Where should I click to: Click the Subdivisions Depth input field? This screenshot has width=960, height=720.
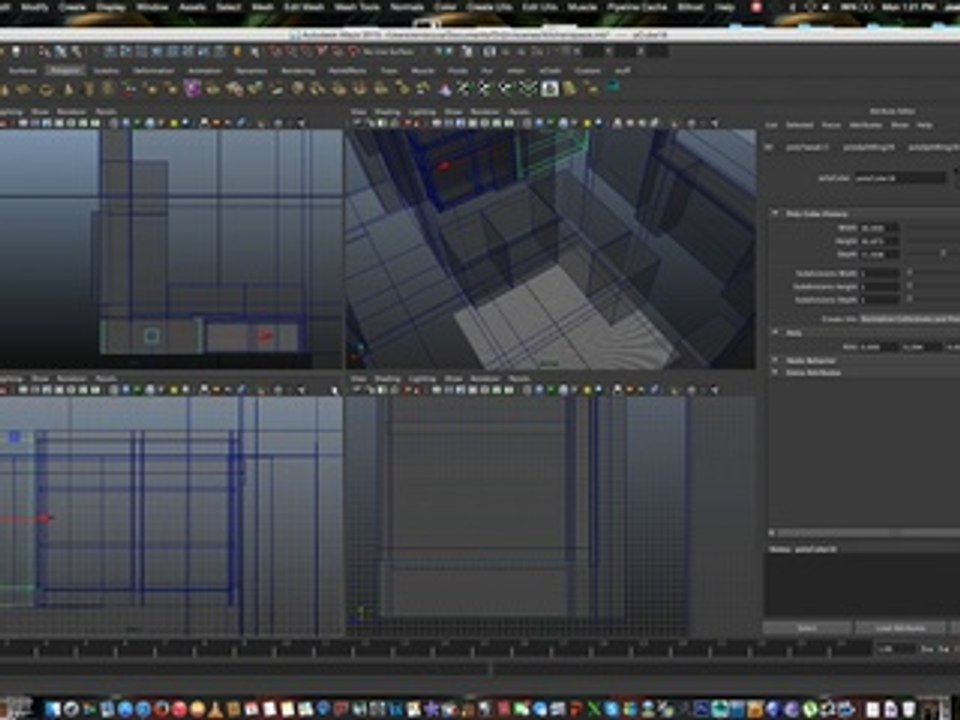click(x=879, y=300)
